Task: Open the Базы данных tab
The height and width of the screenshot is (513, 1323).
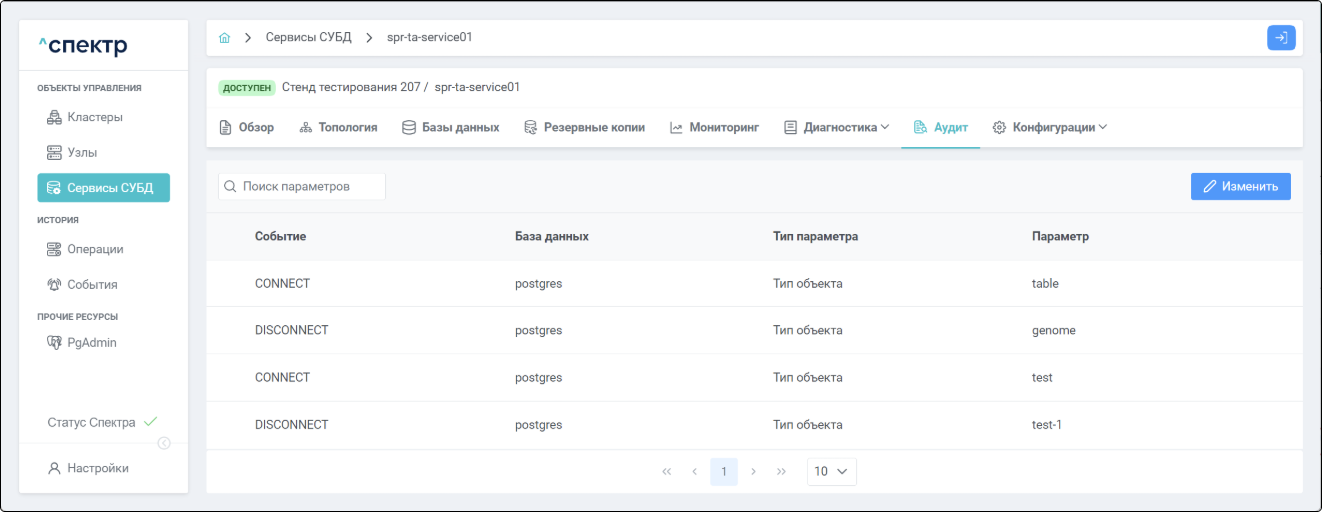Action: (x=450, y=128)
